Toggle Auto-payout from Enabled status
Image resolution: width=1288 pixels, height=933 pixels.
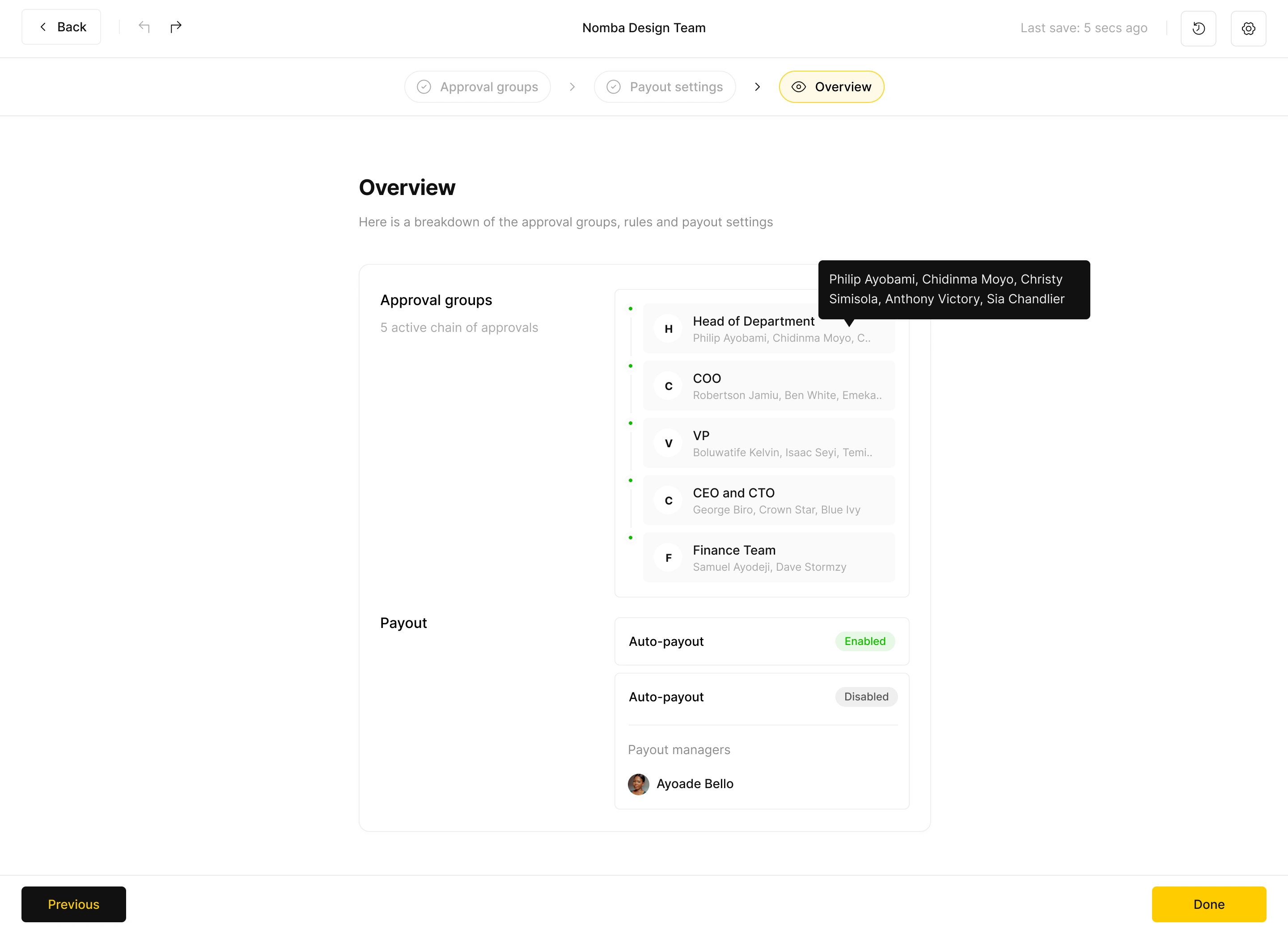(865, 641)
